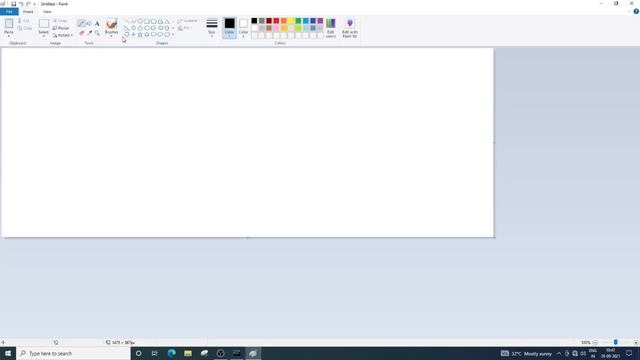Select Color 2 background button
640x360 pixels.
point(243,28)
